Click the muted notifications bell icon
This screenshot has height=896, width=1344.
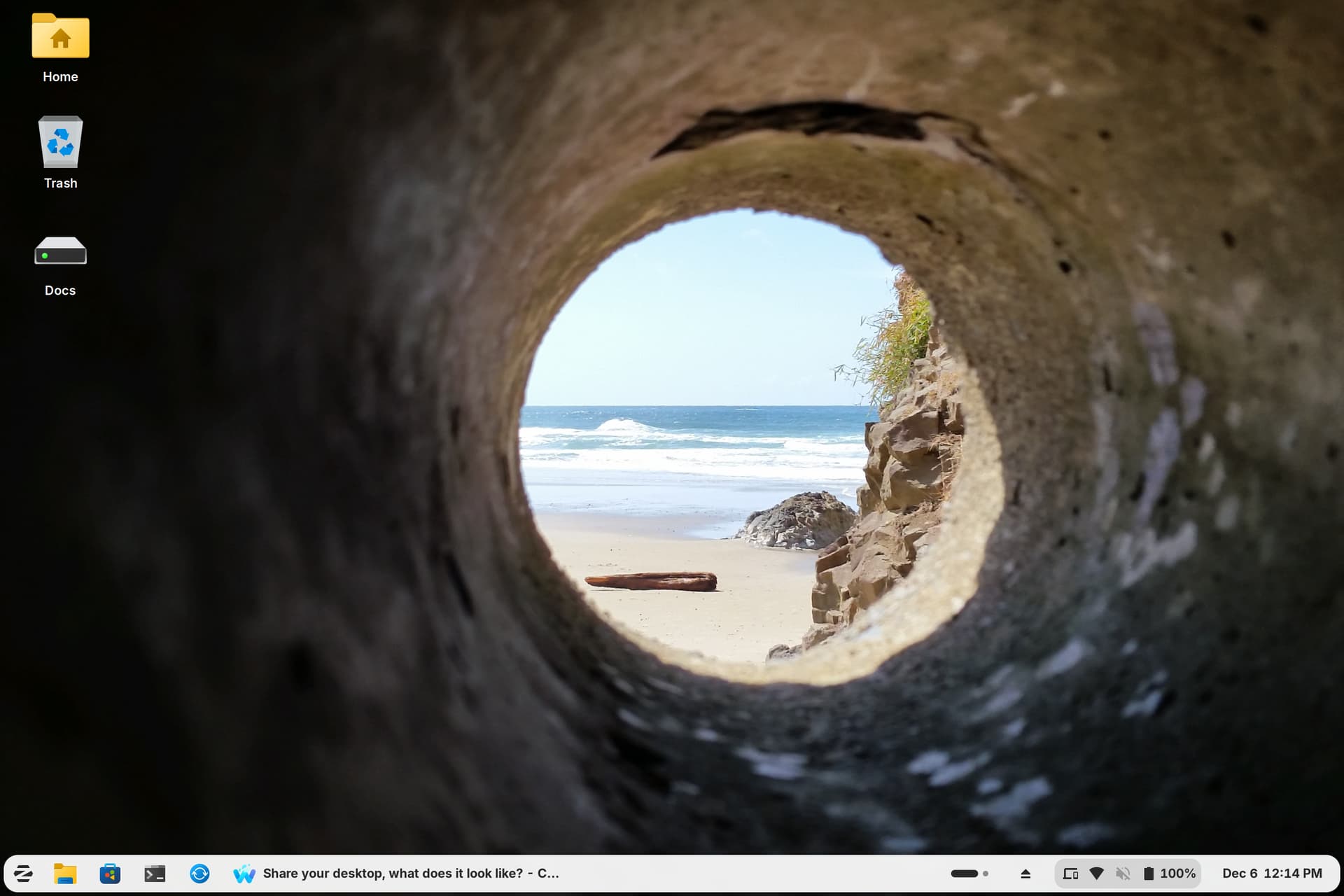[1123, 873]
